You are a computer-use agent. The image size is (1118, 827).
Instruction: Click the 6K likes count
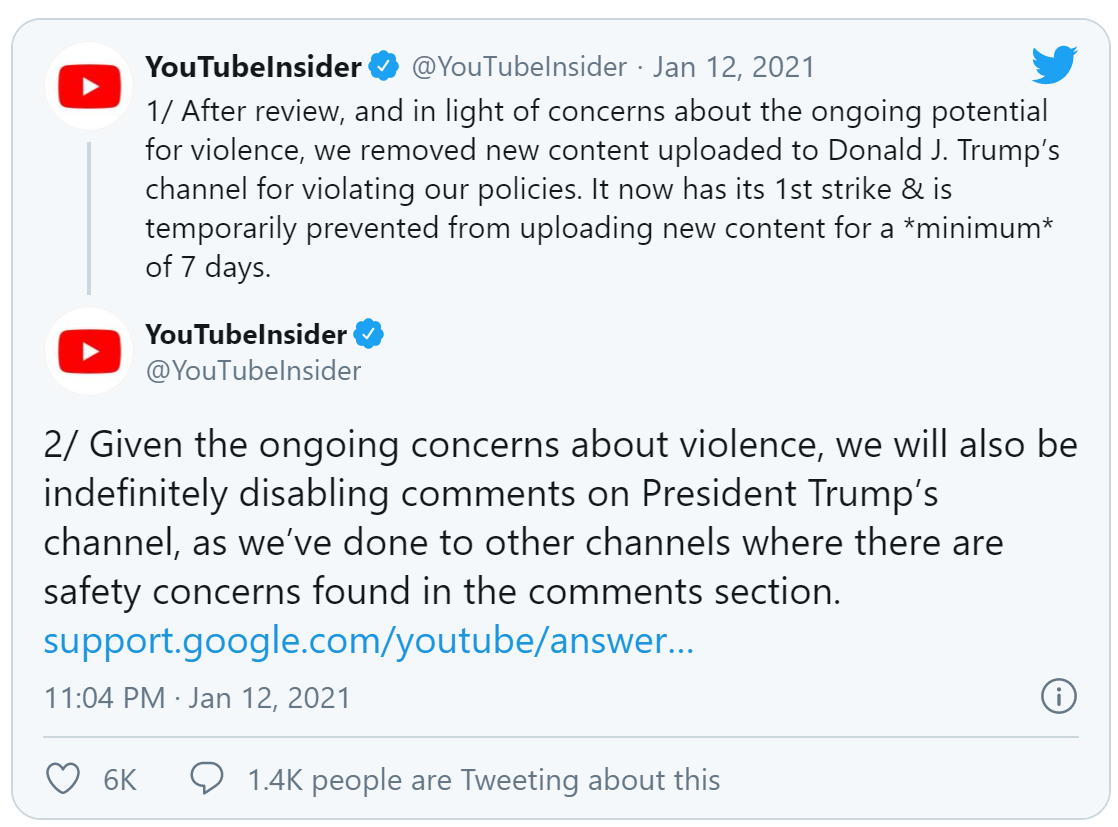120,780
